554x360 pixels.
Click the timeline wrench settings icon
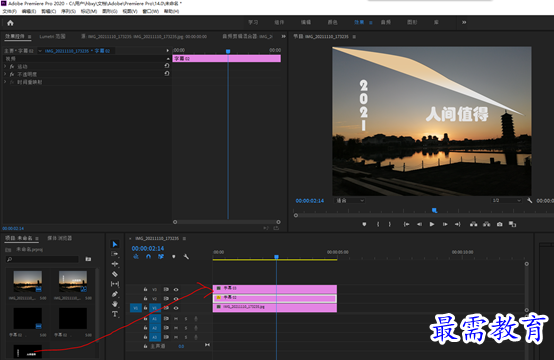186,257
